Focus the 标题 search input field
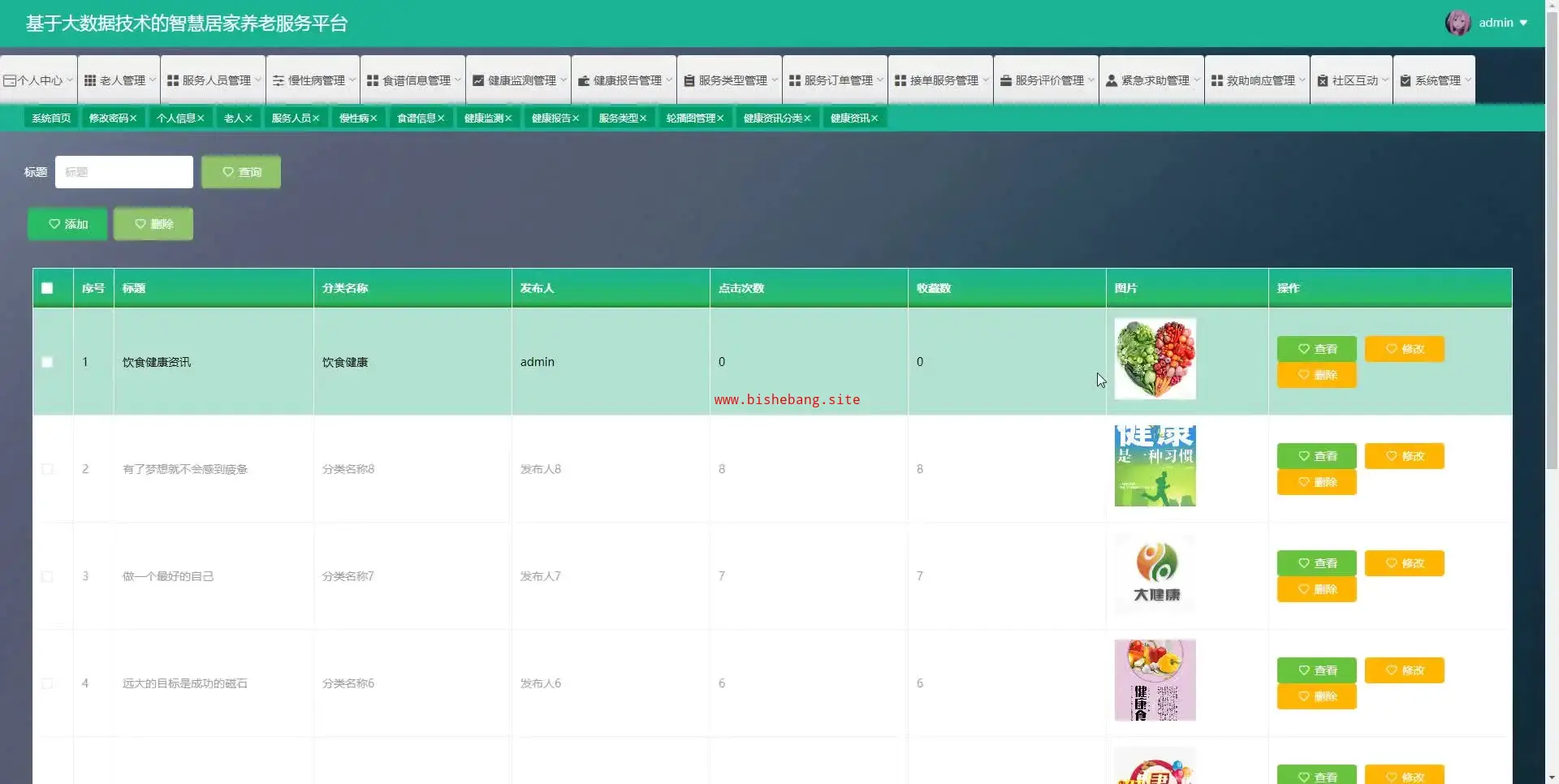 [124, 172]
